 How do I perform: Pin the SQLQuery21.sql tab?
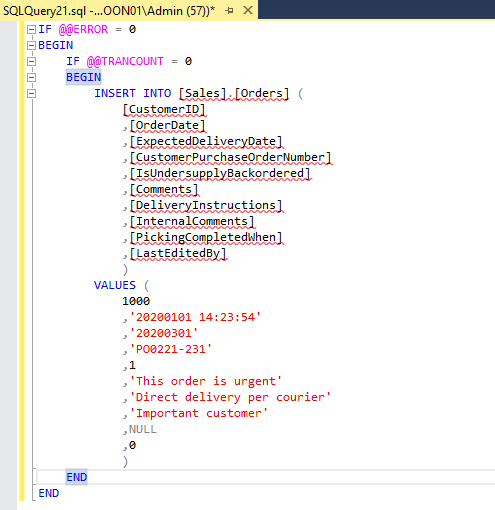(x=229, y=11)
